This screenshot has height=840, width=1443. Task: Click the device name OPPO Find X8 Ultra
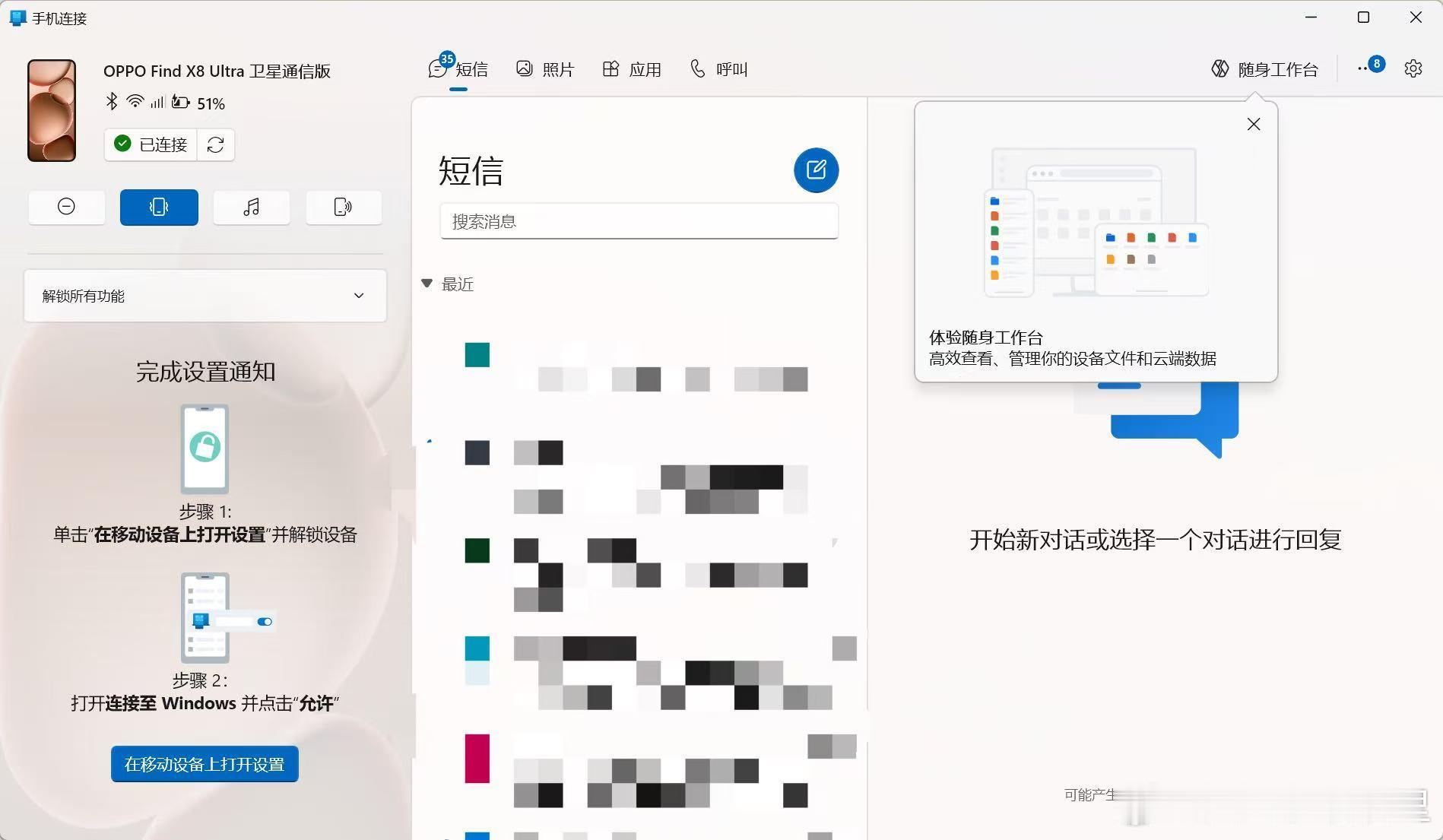pyautogui.click(x=217, y=71)
